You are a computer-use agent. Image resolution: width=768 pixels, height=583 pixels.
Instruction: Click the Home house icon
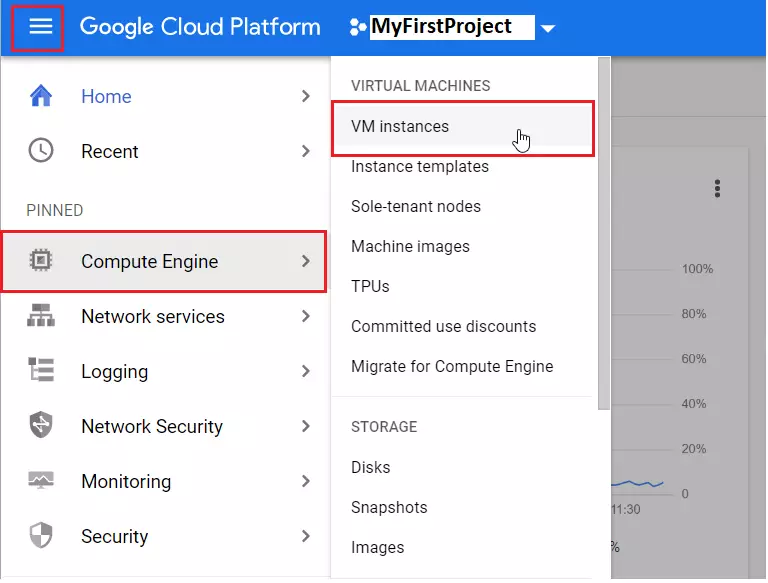click(x=41, y=96)
